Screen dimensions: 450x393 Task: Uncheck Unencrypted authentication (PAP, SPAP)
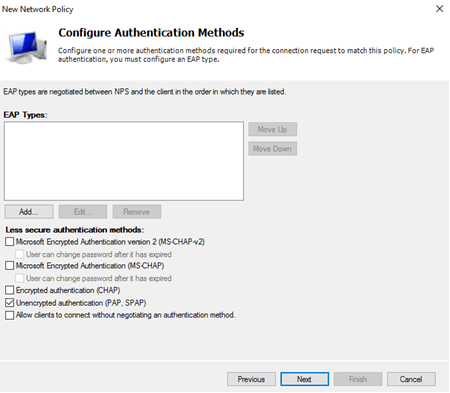point(10,303)
